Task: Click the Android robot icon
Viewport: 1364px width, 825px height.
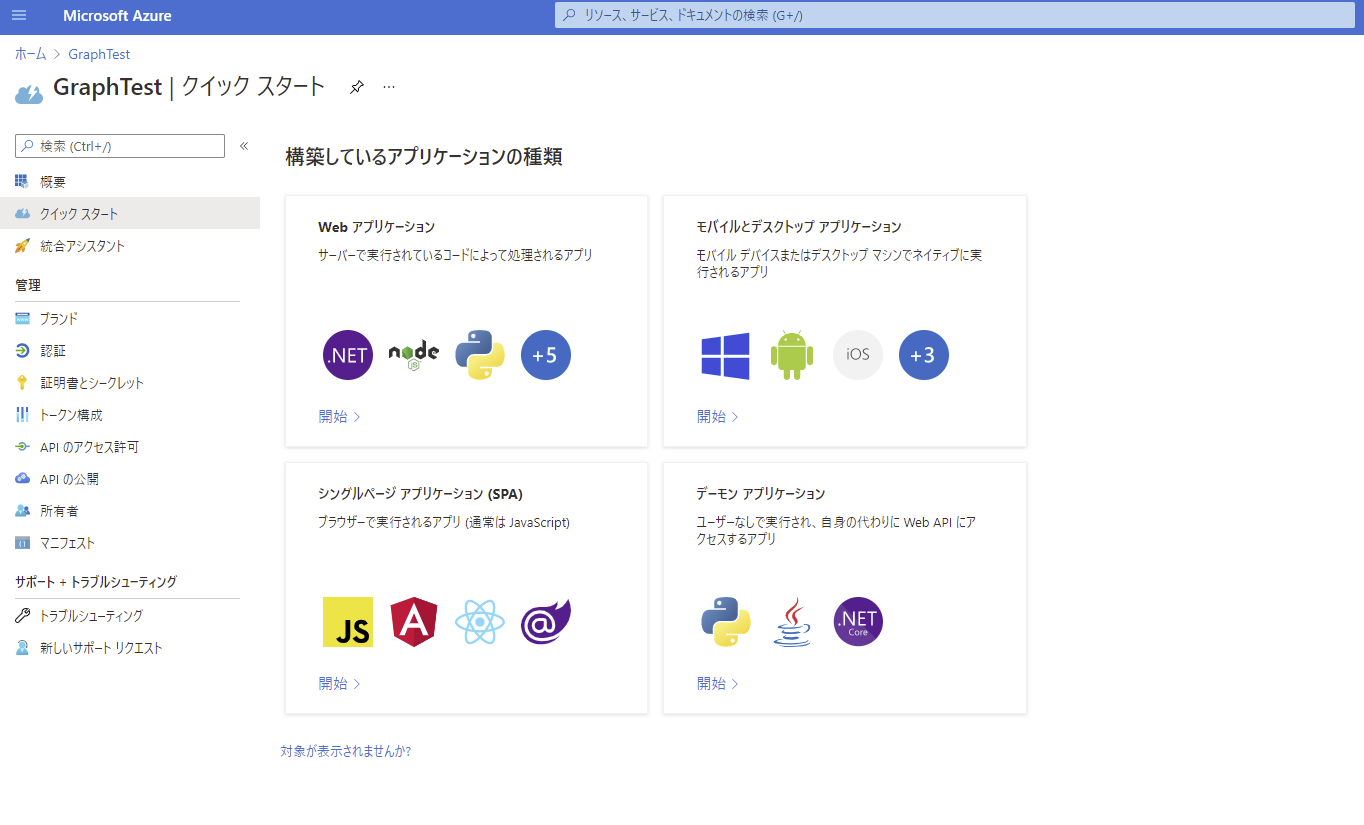Action: (792, 355)
